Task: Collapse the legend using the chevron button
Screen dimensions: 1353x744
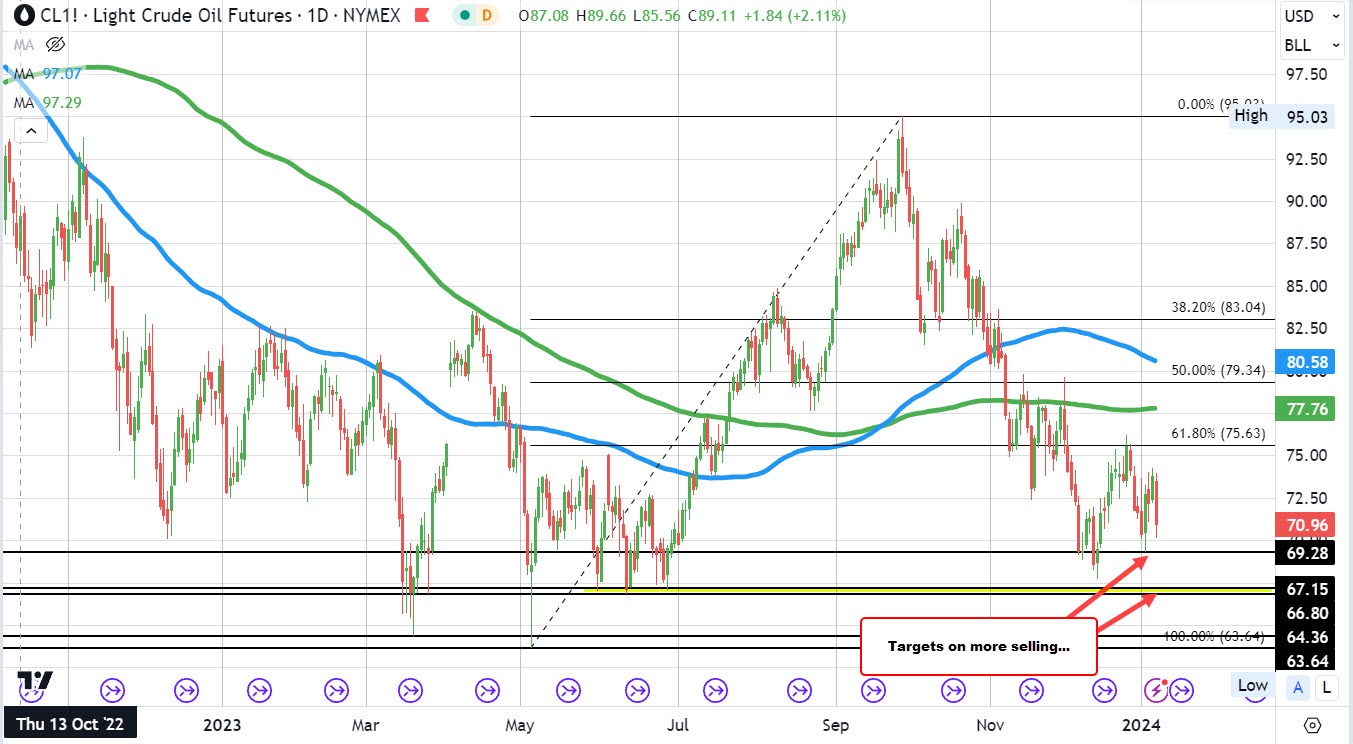Action: tap(30, 130)
